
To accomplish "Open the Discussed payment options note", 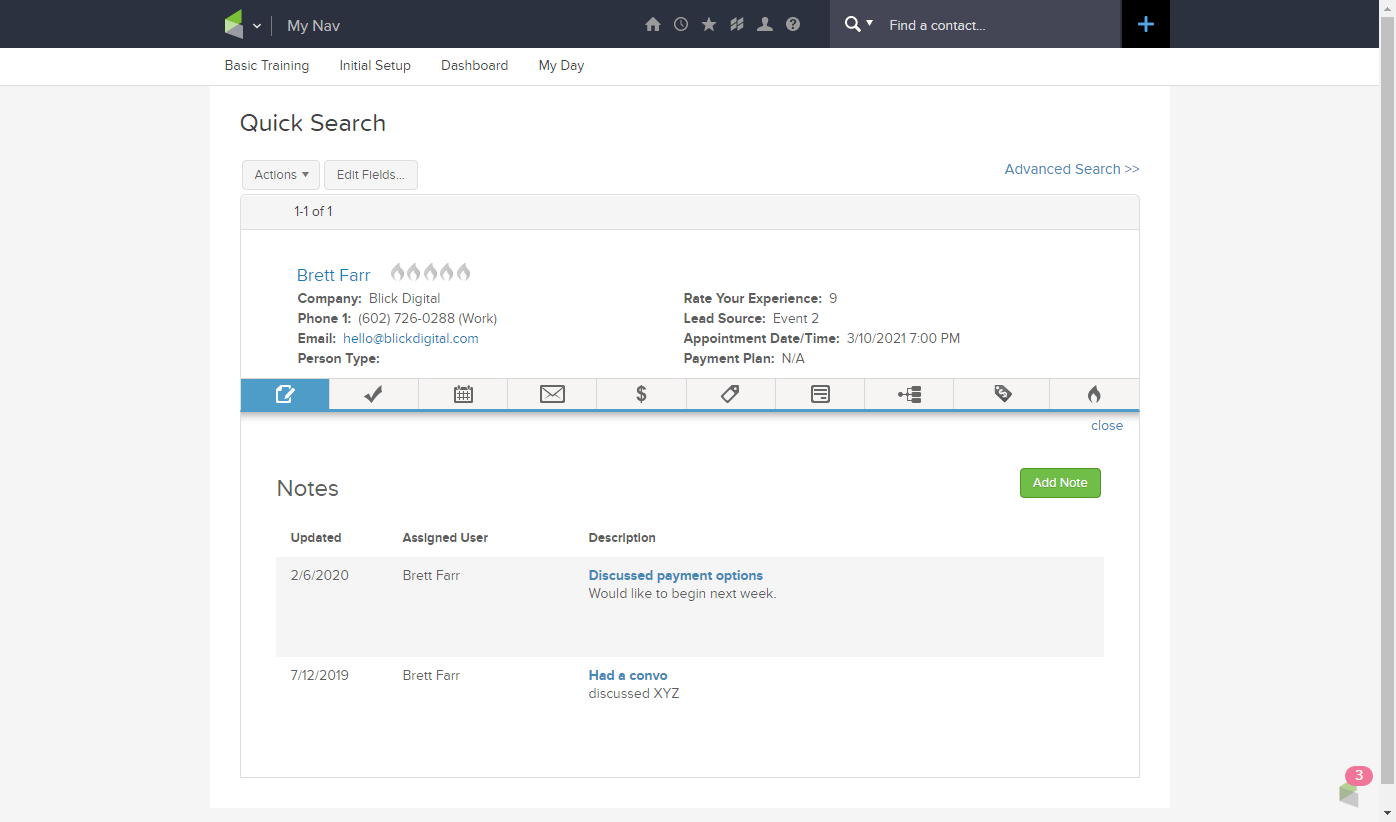I will (x=676, y=576).
